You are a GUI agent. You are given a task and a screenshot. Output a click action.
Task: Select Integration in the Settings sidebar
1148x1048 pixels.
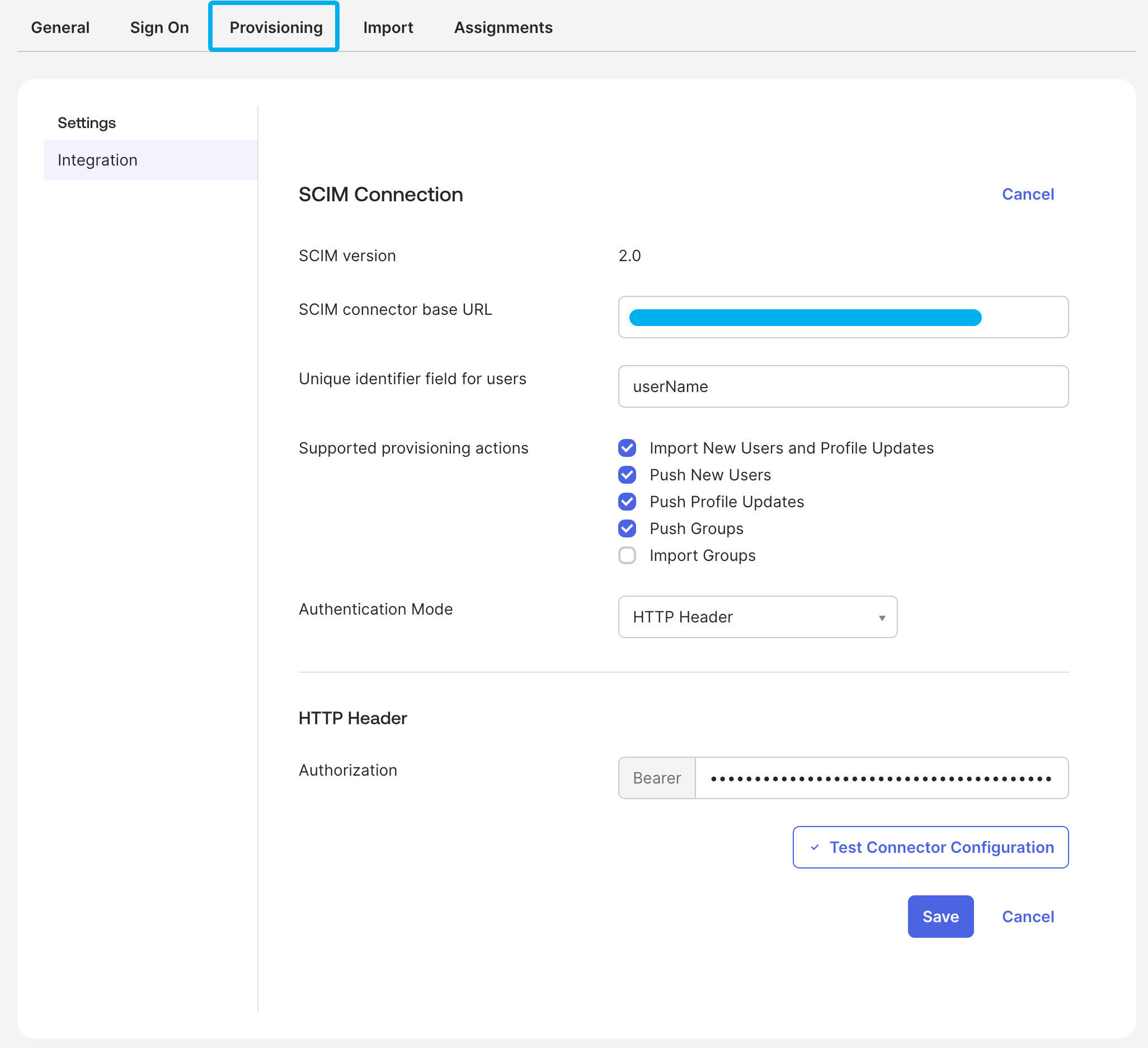point(97,160)
